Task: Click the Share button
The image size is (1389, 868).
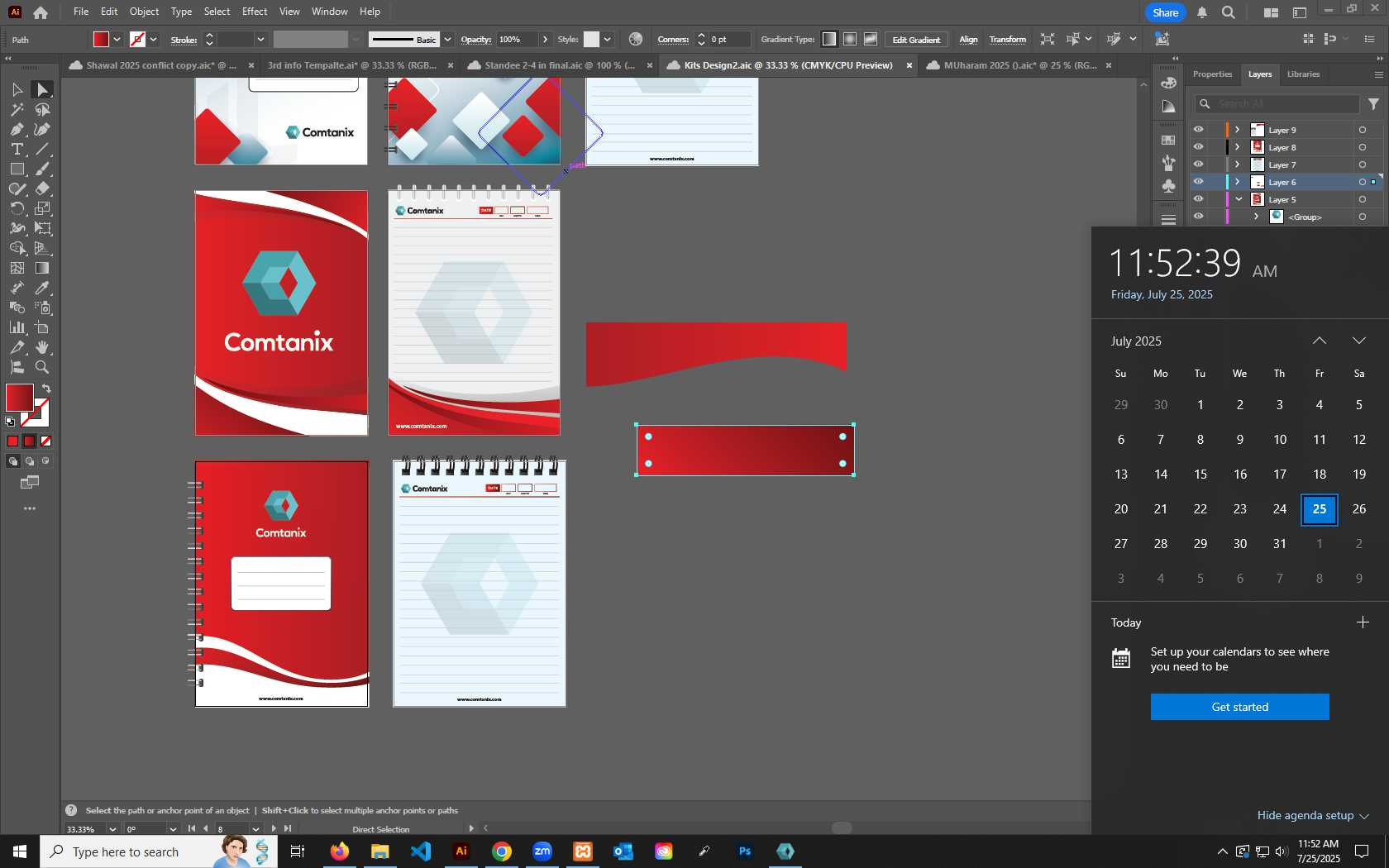Action: point(1165,12)
